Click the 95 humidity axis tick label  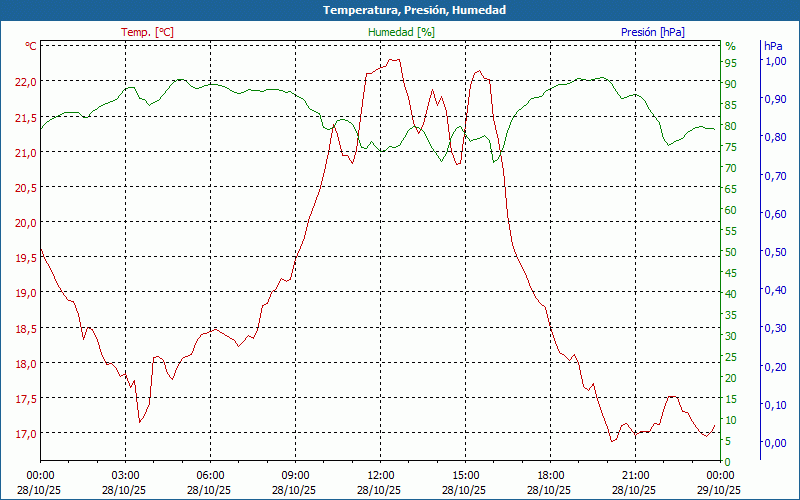(x=731, y=63)
